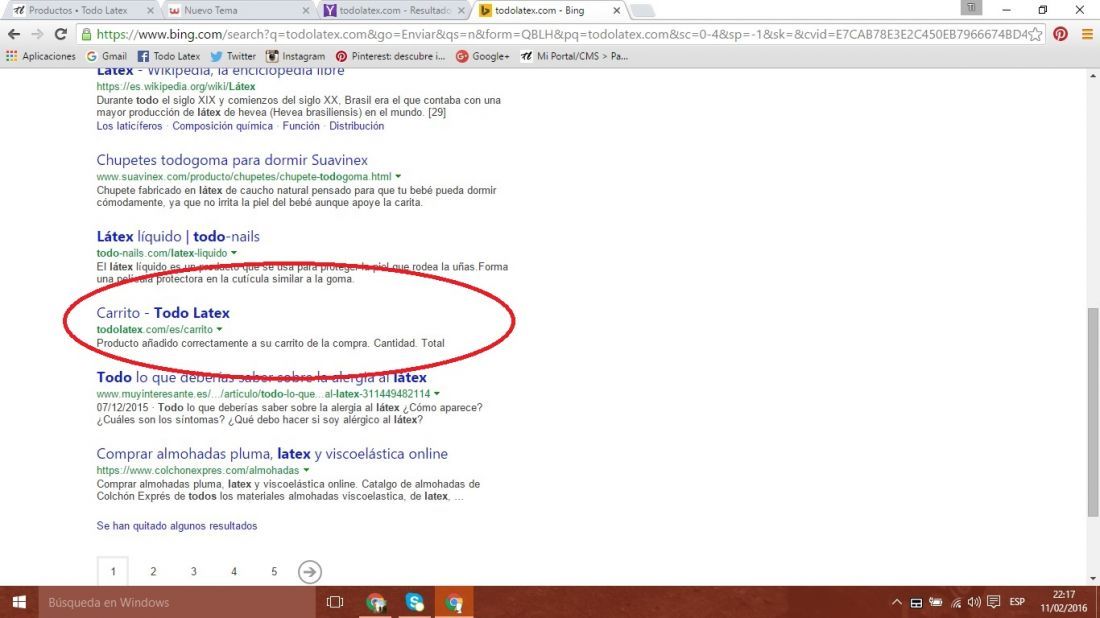Click the es.wikipedia.org/wiki/Látex URL
Screen dimensions: 1100x618
(x=176, y=86)
